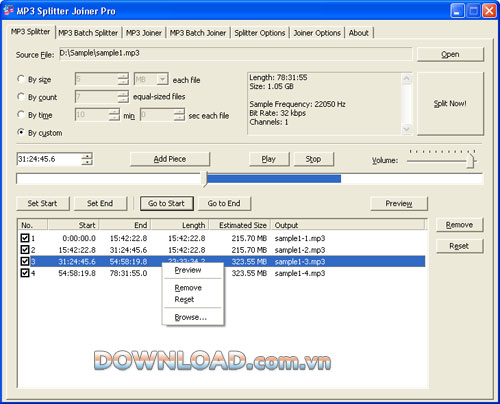Image resolution: width=500 pixels, height=404 pixels.
Task: Click the seconds spinner arrows
Action: click(x=179, y=115)
